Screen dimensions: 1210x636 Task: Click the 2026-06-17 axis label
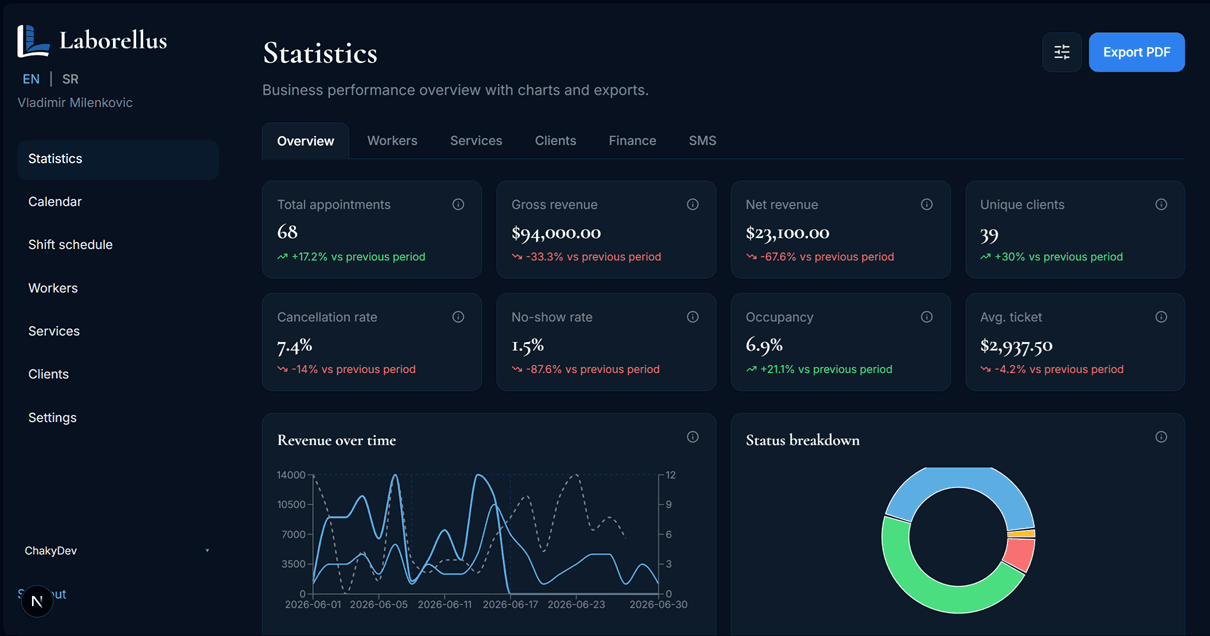(x=510, y=605)
